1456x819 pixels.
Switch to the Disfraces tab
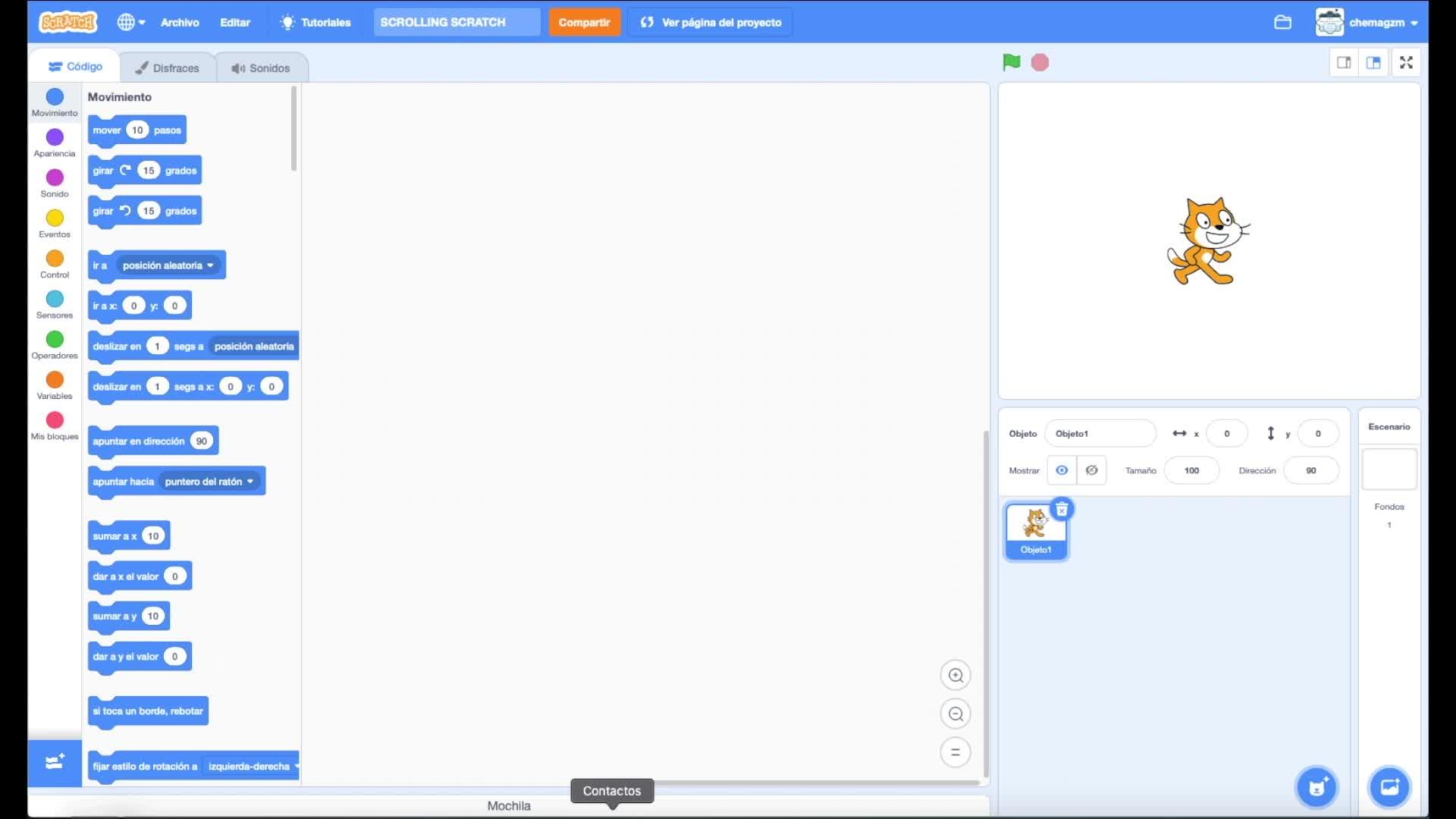coord(168,67)
